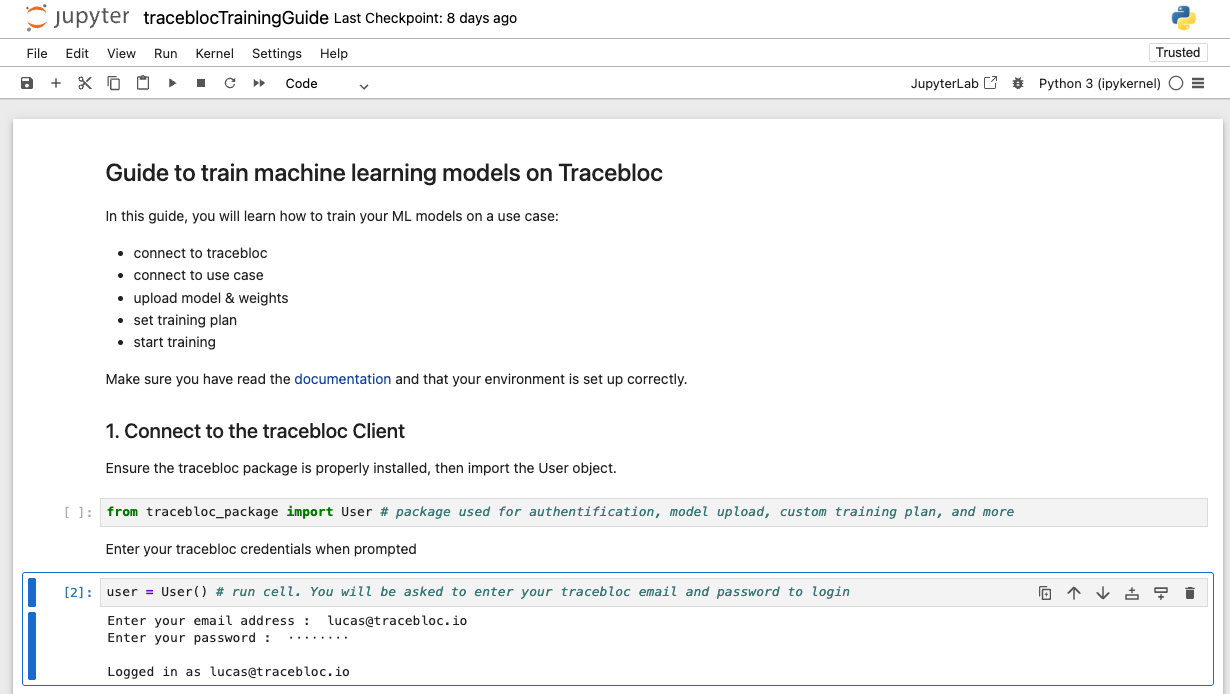Run the selected cell with play icon

[172, 84]
